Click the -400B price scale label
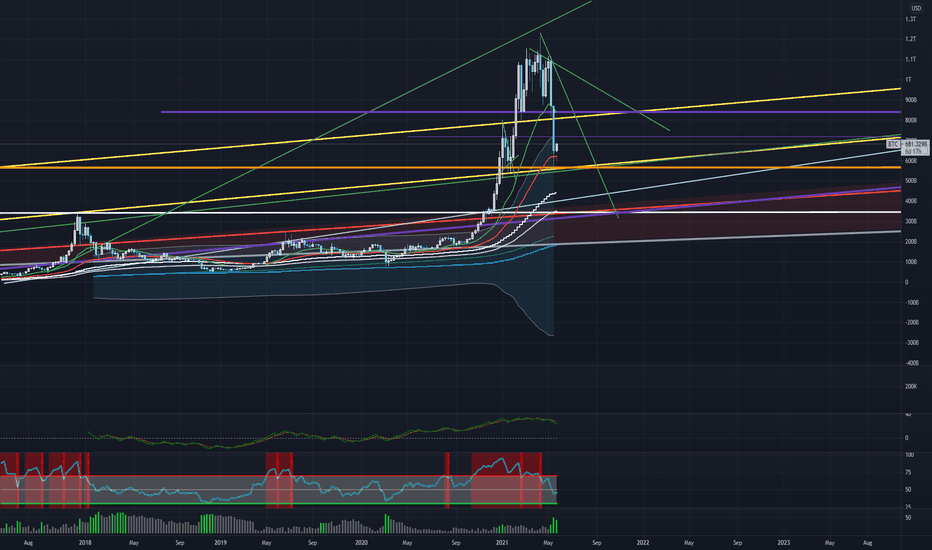932x550 pixels. coord(912,363)
